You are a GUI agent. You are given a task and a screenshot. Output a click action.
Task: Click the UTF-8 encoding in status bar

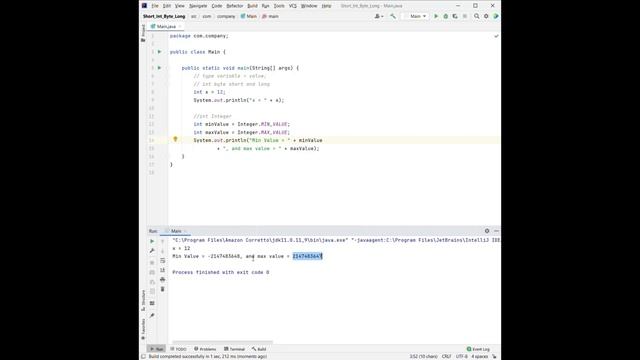point(462,357)
